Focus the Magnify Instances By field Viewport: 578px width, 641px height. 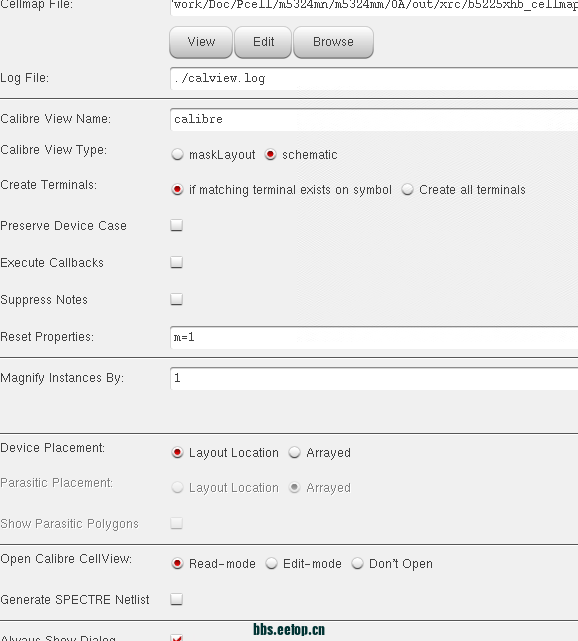coord(374,378)
